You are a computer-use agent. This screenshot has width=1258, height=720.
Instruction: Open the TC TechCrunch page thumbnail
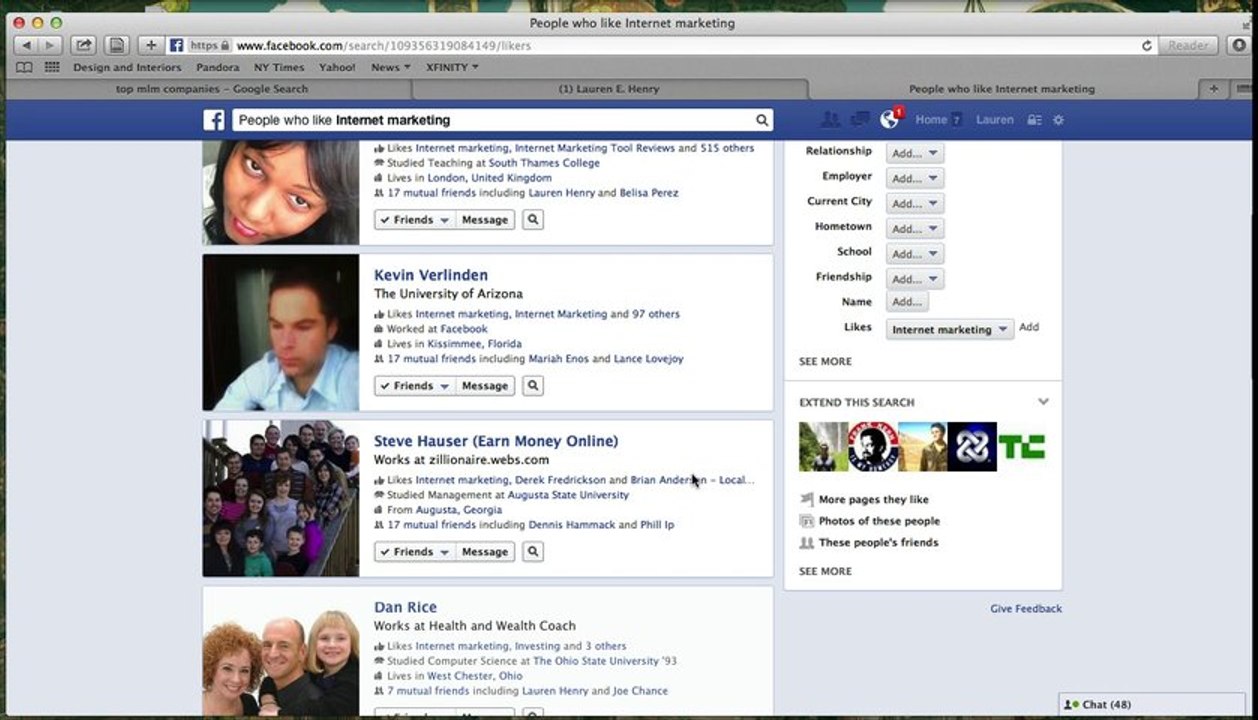pos(1022,447)
